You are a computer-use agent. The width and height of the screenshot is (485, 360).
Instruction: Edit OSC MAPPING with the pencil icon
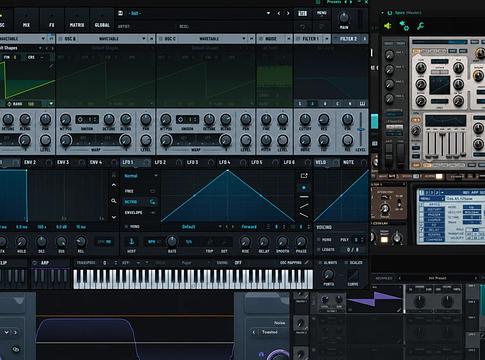pyautogui.click(x=307, y=263)
